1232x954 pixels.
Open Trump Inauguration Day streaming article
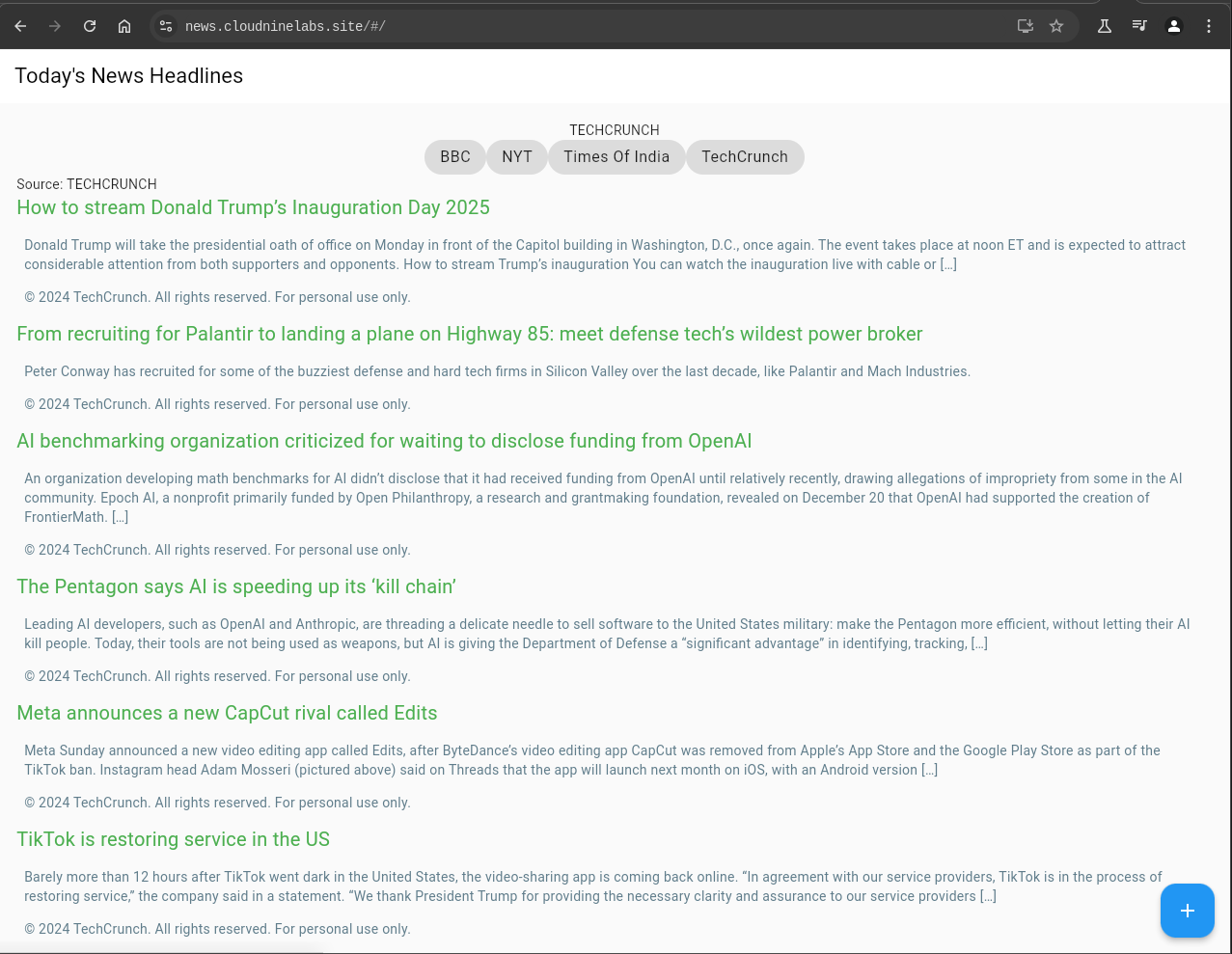(253, 207)
